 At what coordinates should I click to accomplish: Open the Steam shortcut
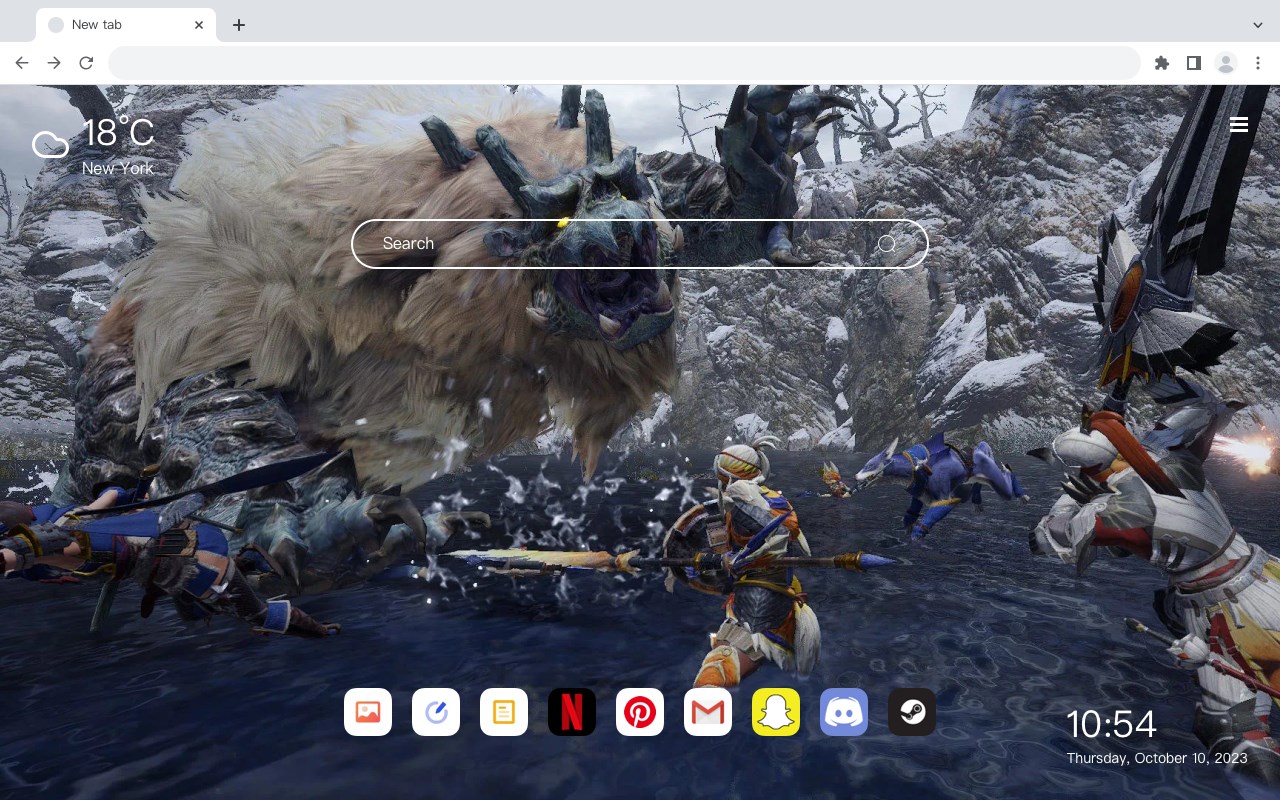tap(912, 712)
